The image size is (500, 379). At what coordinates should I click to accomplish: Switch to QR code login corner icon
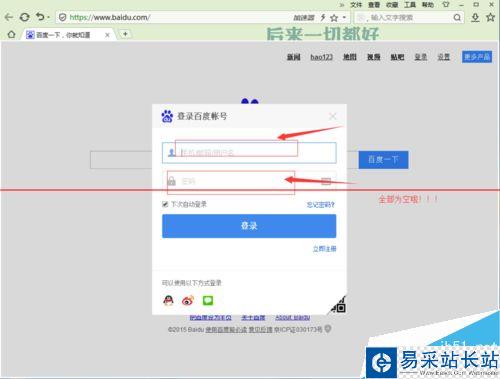click(x=339, y=305)
